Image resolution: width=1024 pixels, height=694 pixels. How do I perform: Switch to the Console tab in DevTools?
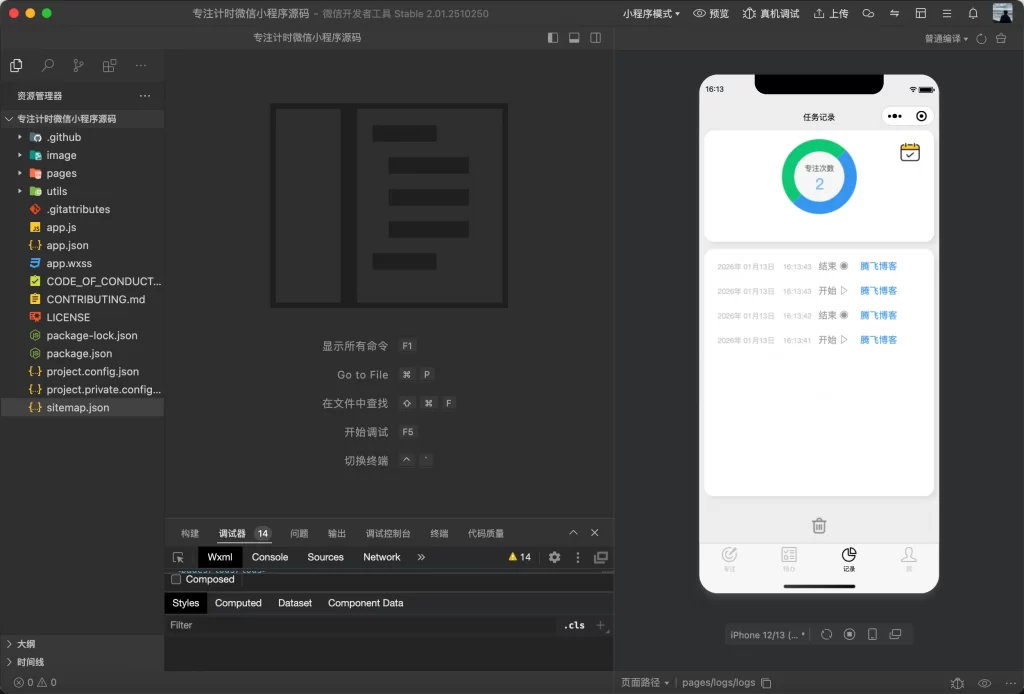[x=270, y=557]
